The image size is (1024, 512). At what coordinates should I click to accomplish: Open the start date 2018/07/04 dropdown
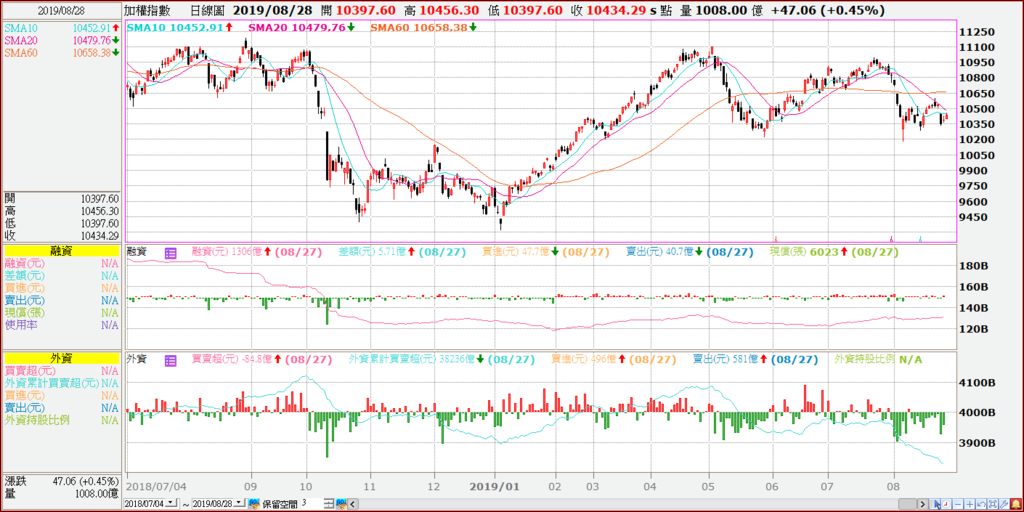pyautogui.click(x=171, y=503)
